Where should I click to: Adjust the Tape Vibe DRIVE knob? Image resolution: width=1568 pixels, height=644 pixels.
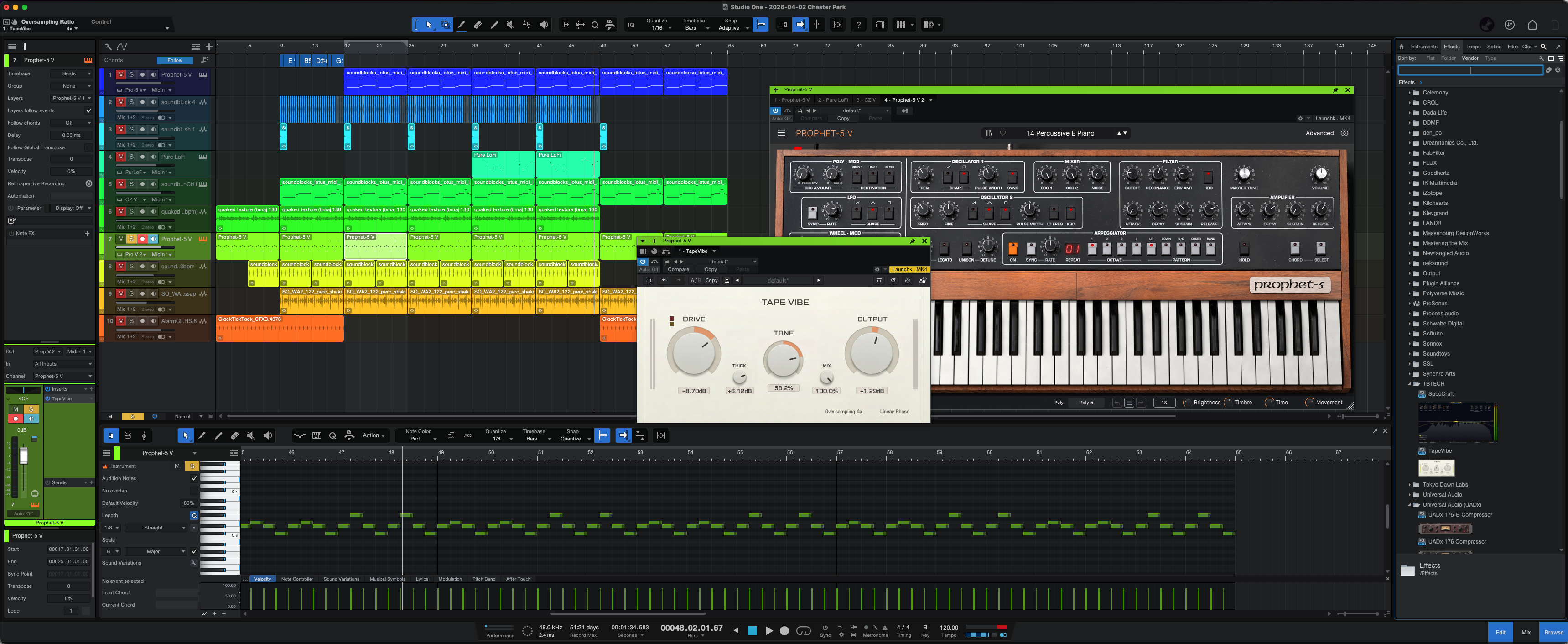[693, 353]
